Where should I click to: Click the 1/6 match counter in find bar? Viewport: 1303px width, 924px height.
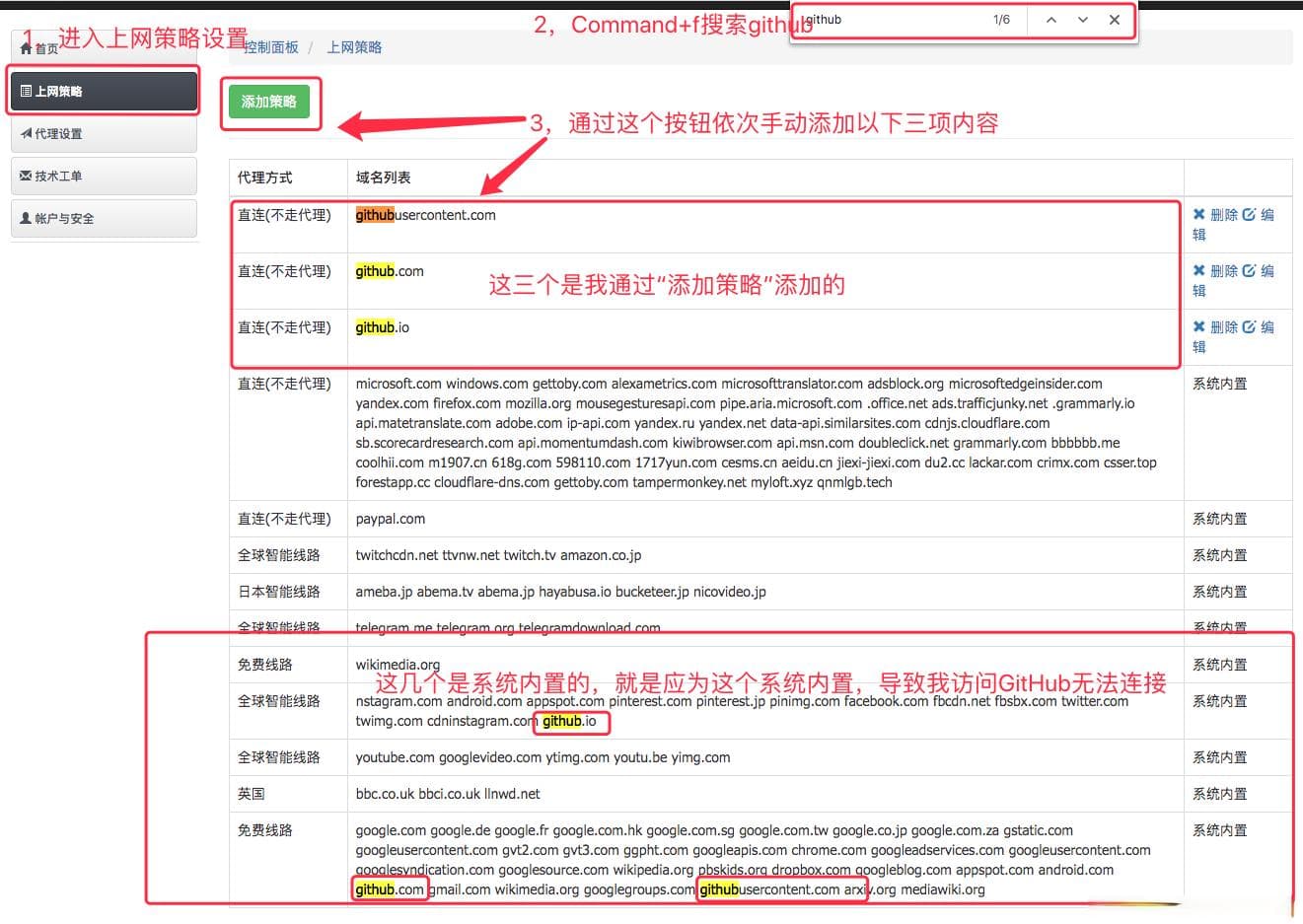(1001, 20)
